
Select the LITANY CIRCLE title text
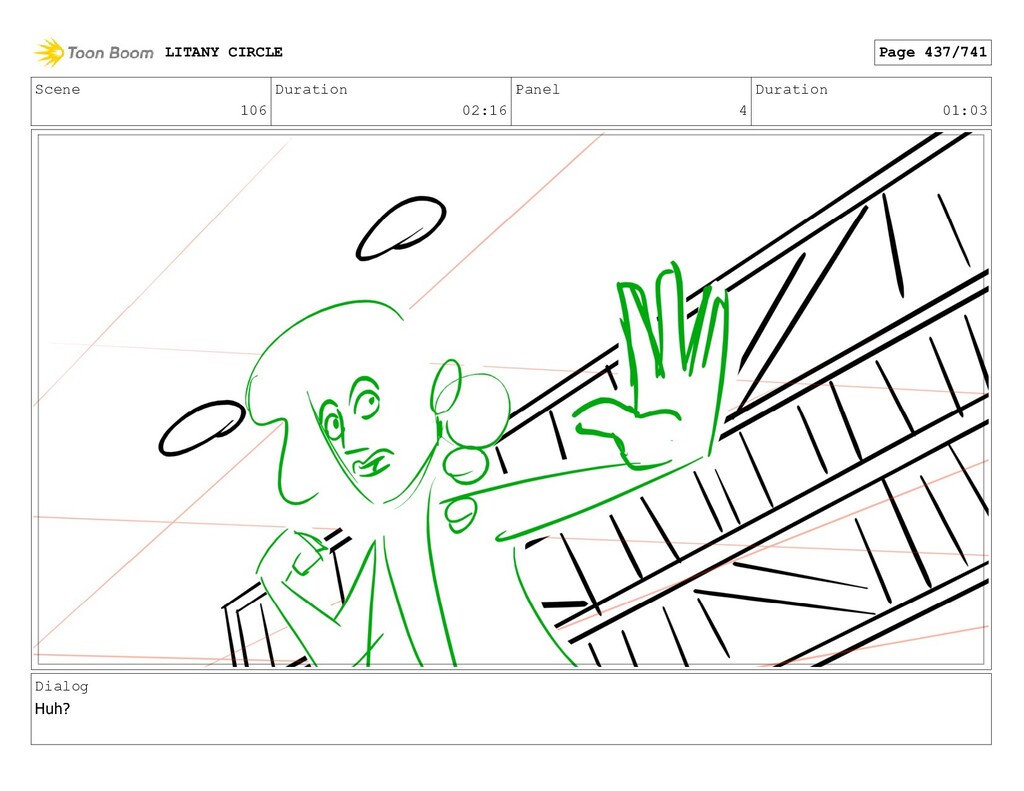click(x=223, y=52)
